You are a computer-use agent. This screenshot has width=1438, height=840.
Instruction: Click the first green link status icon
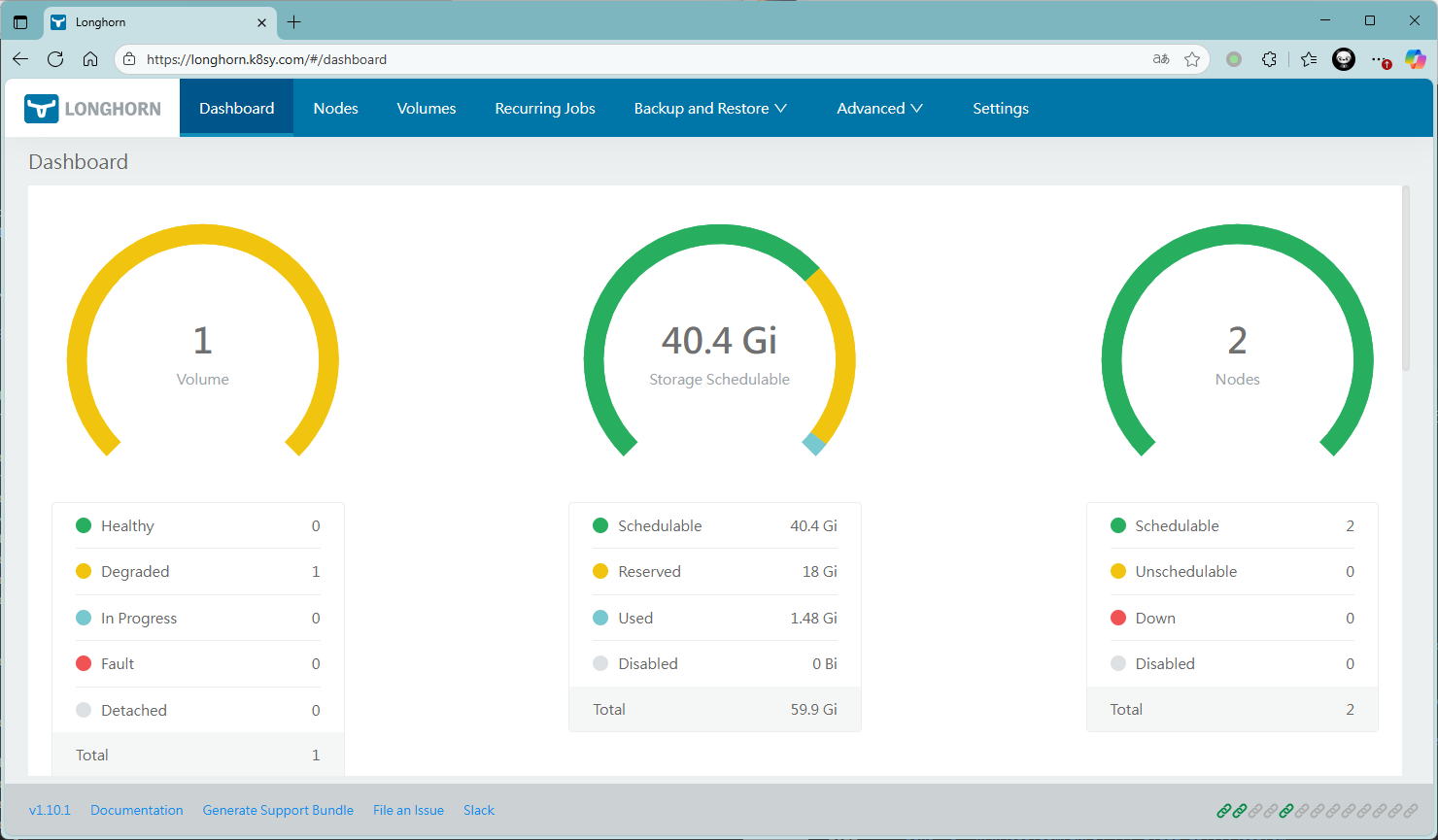coord(1224,810)
